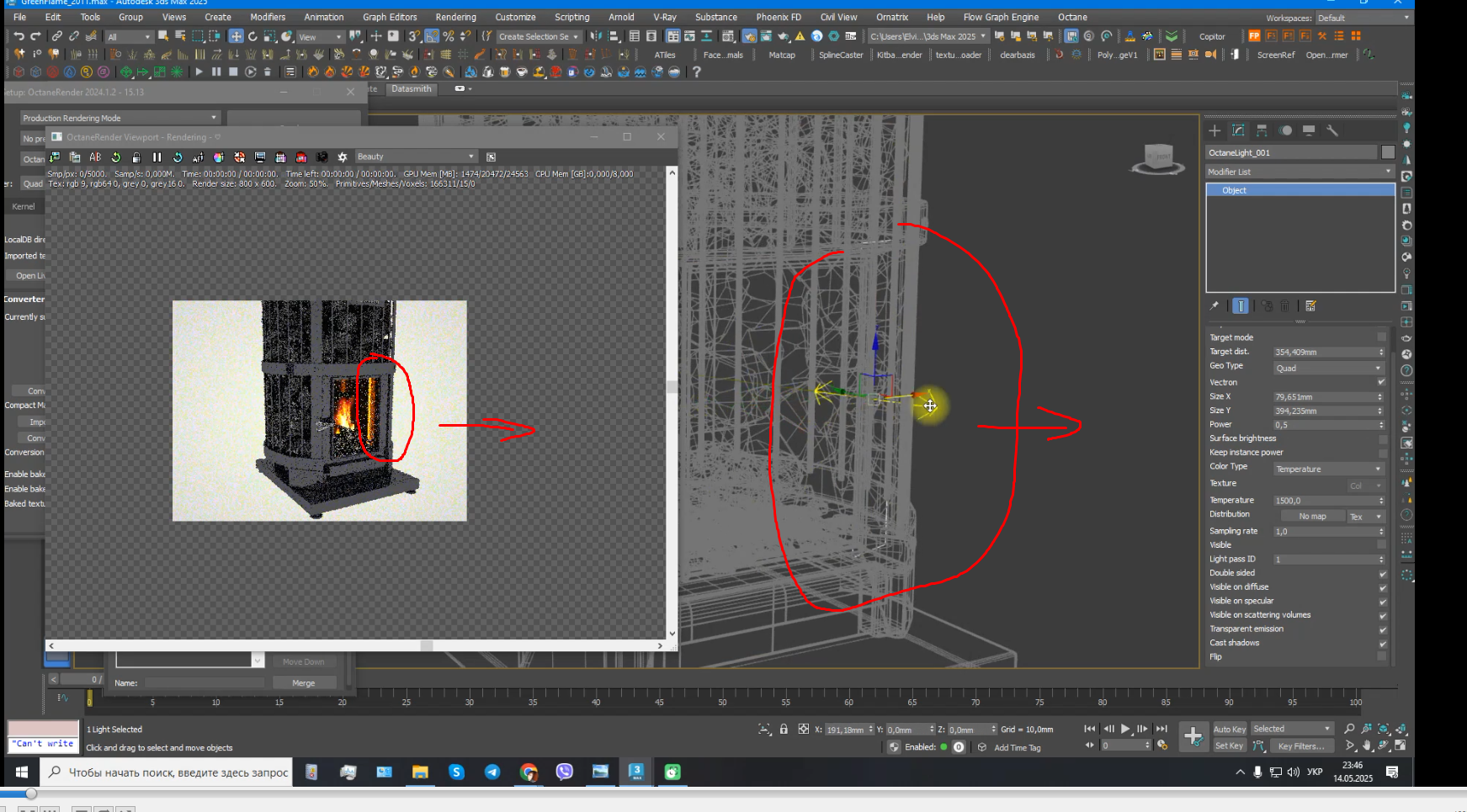Open the Distribution Tex dropdown

(x=1366, y=517)
